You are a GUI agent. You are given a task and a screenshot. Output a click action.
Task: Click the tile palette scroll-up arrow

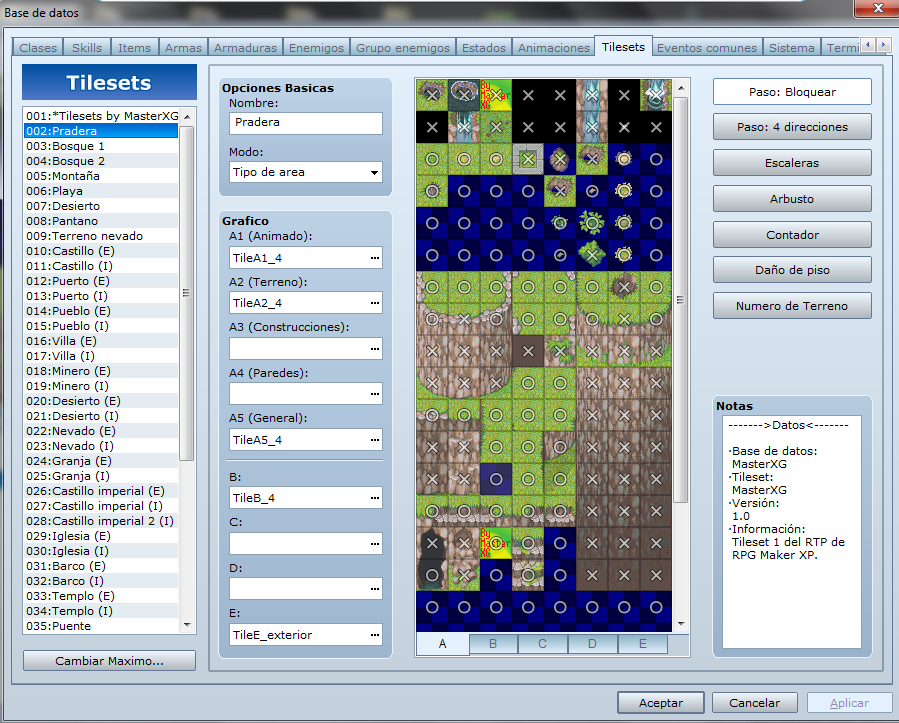pos(681,88)
